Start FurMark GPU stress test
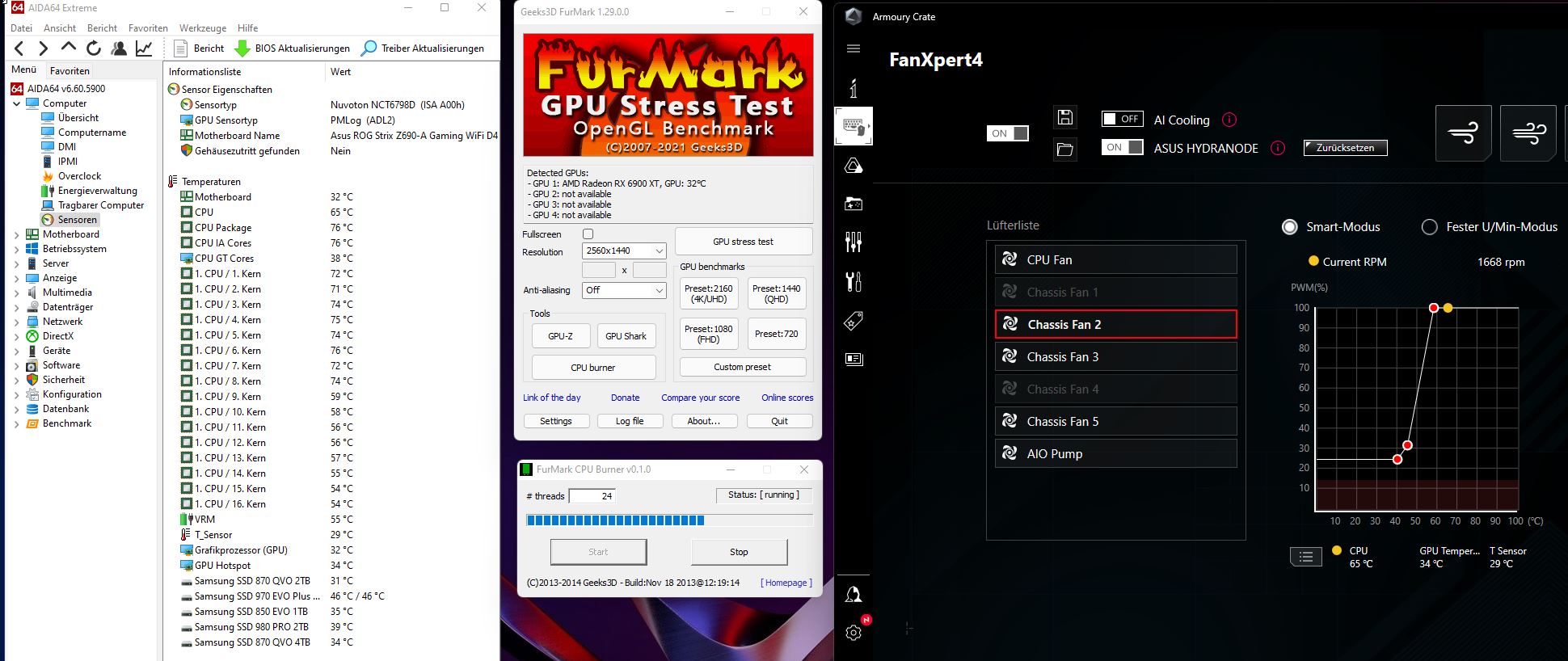The width and height of the screenshot is (1568, 661). pos(744,242)
